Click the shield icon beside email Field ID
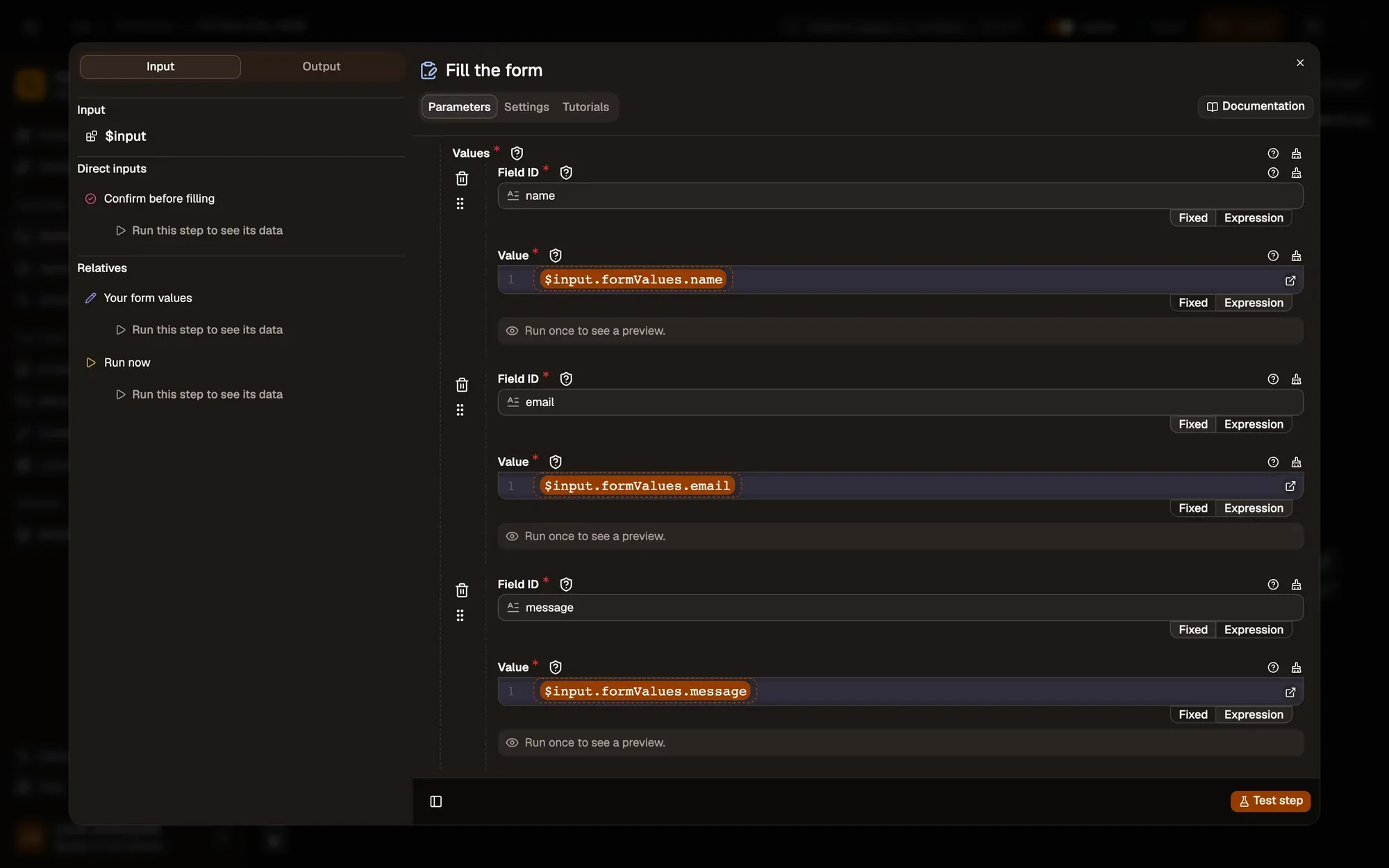Image resolution: width=1389 pixels, height=868 pixels. [x=566, y=379]
